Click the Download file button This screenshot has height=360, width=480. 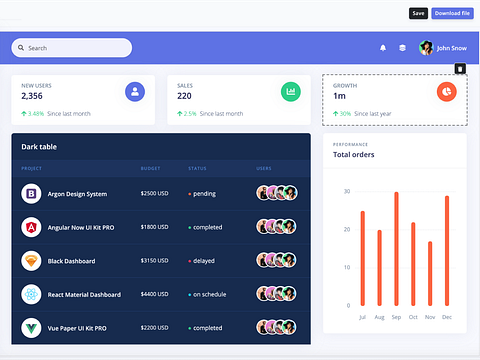pos(452,13)
